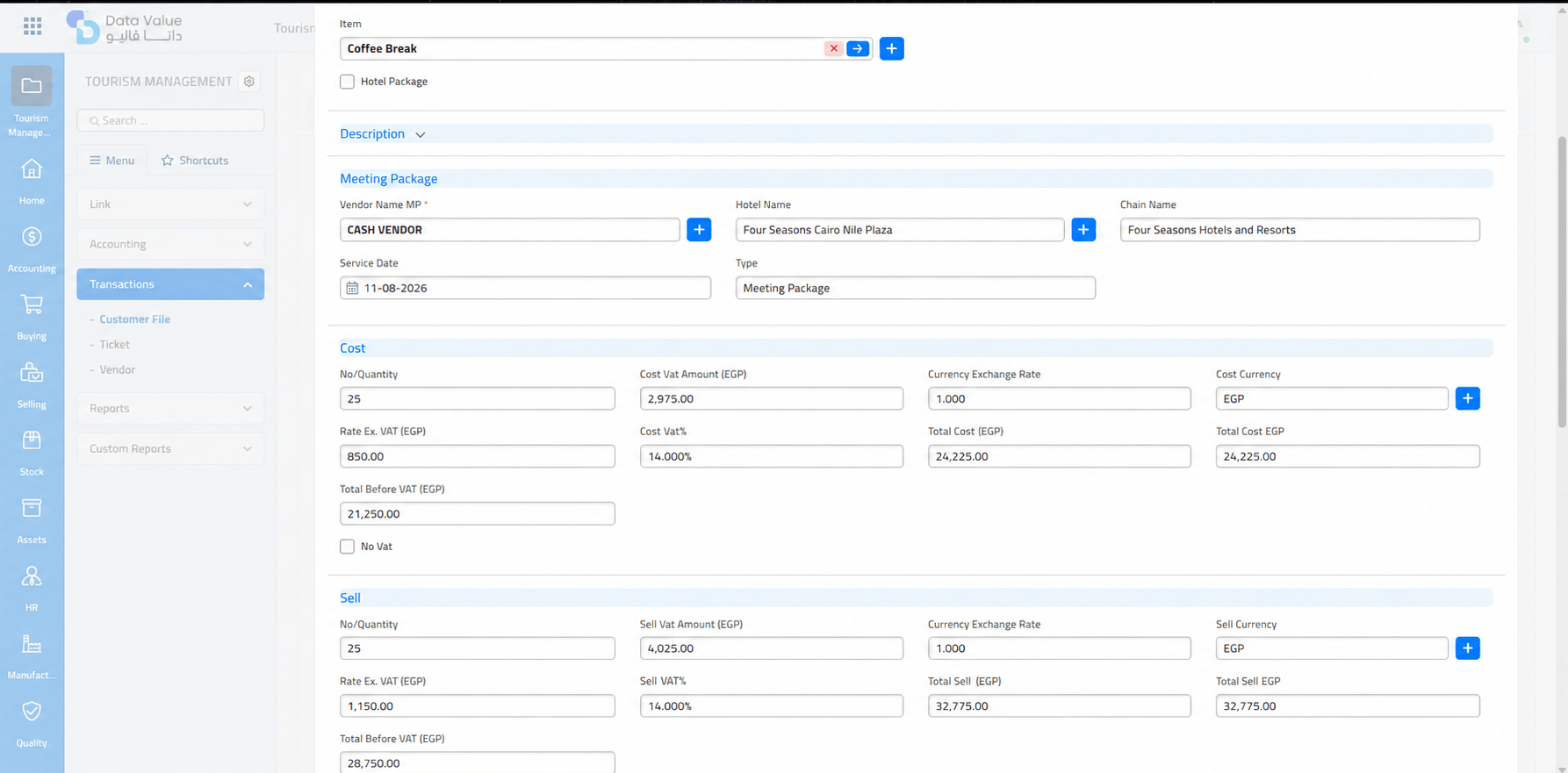1568x773 pixels.
Task: Clear the Coffee Break item with red X
Action: 834,49
